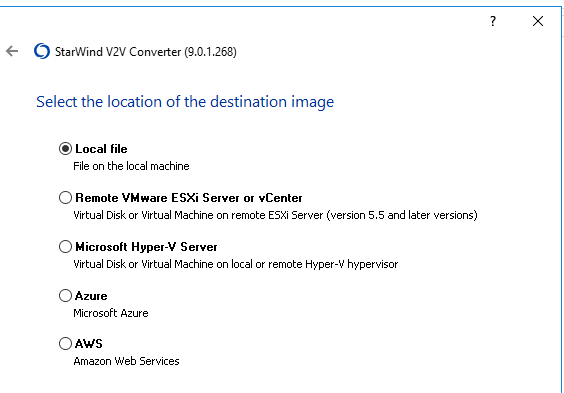Screen dimensions: 564x393
Task: Click the "Remote VMware ESXi Server or vCenter" label
Action: click(x=189, y=198)
